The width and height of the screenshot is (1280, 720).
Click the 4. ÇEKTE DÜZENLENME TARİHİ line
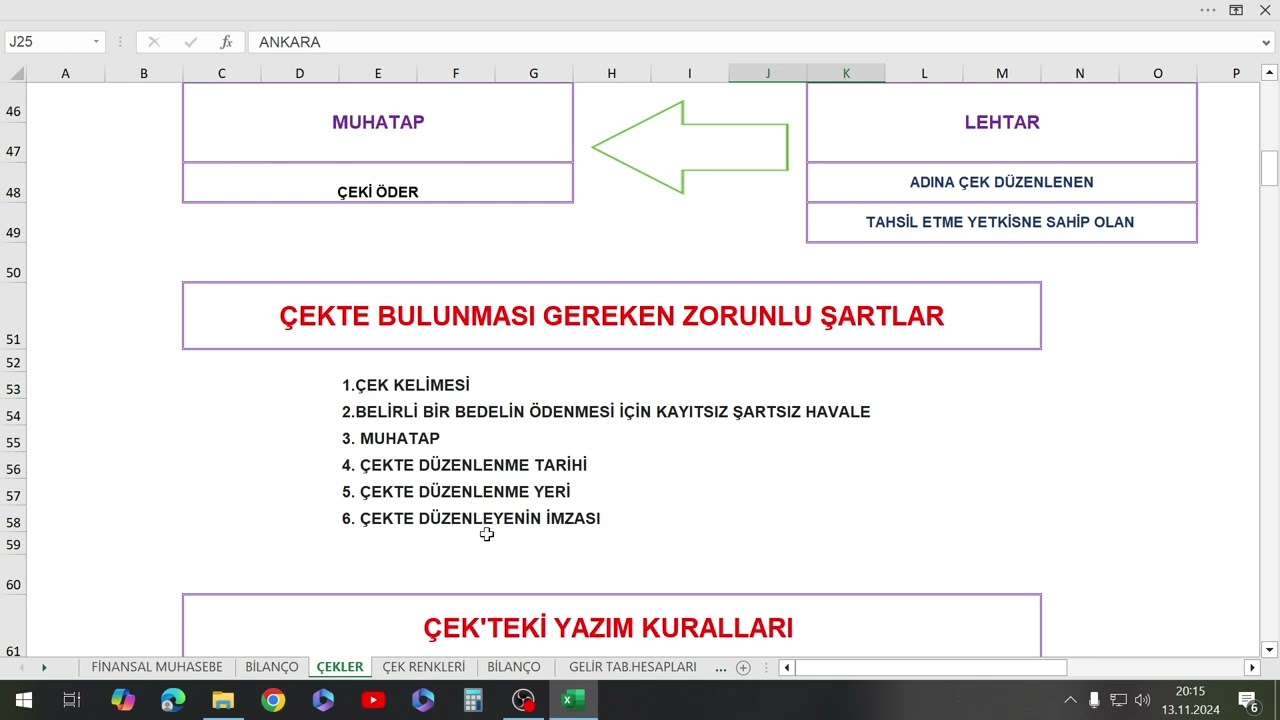[x=464, y=465]
